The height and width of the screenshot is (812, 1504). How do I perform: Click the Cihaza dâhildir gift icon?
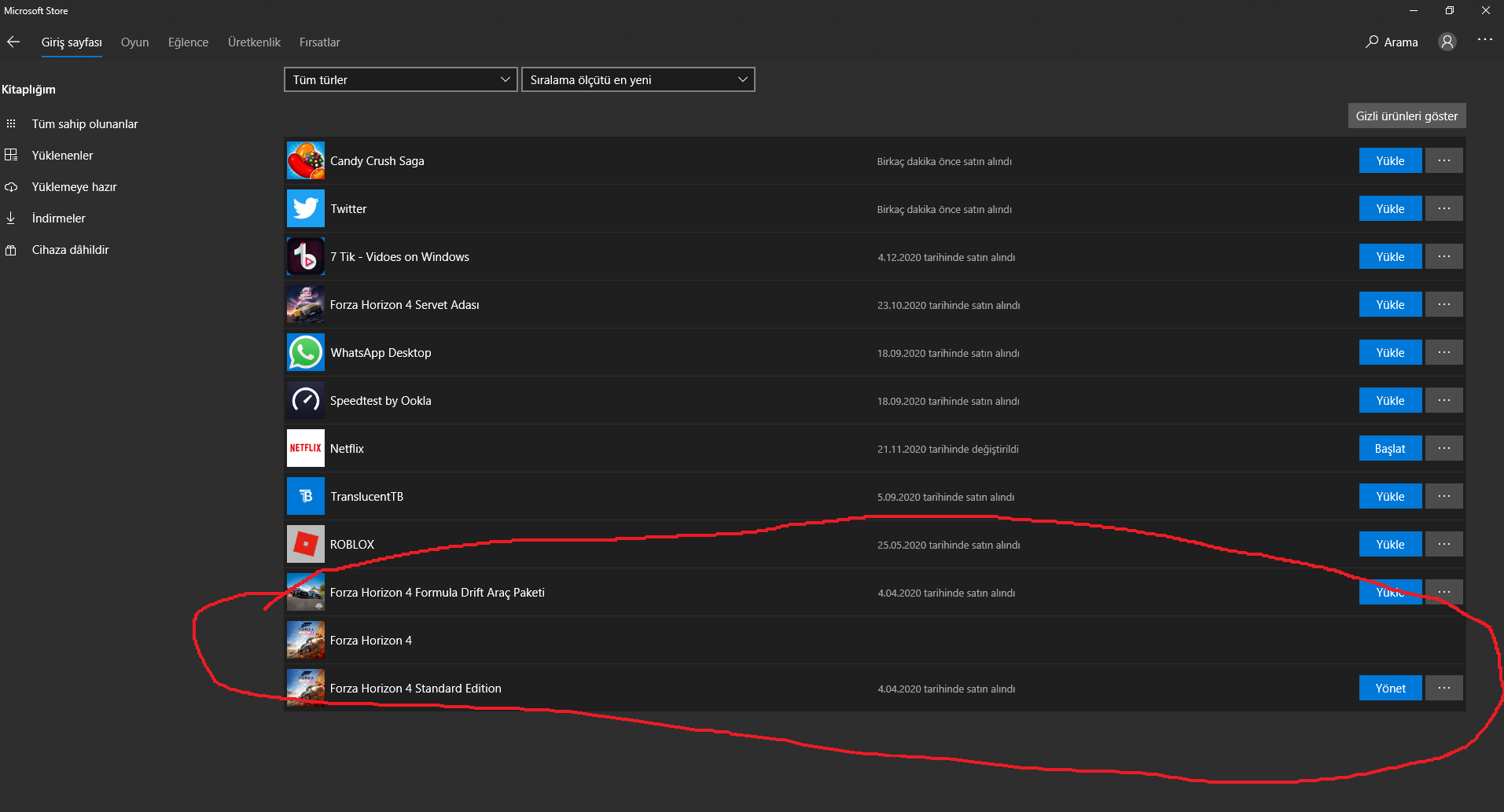[x=11, y=250]
